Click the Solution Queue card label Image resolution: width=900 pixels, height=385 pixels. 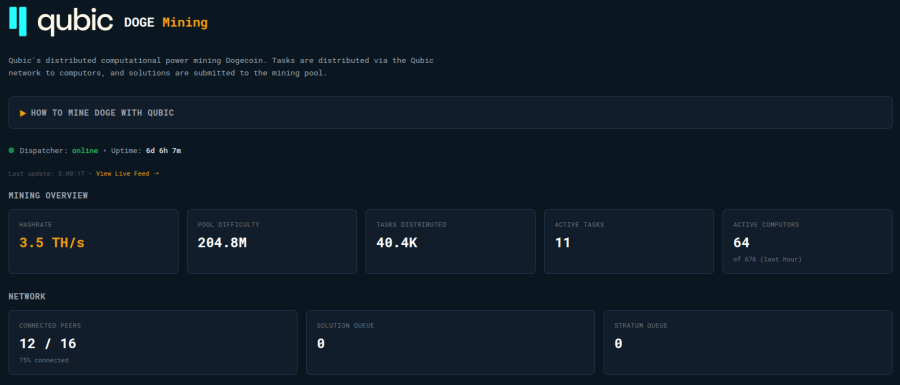pyautogui.click(x=346, y=326)
